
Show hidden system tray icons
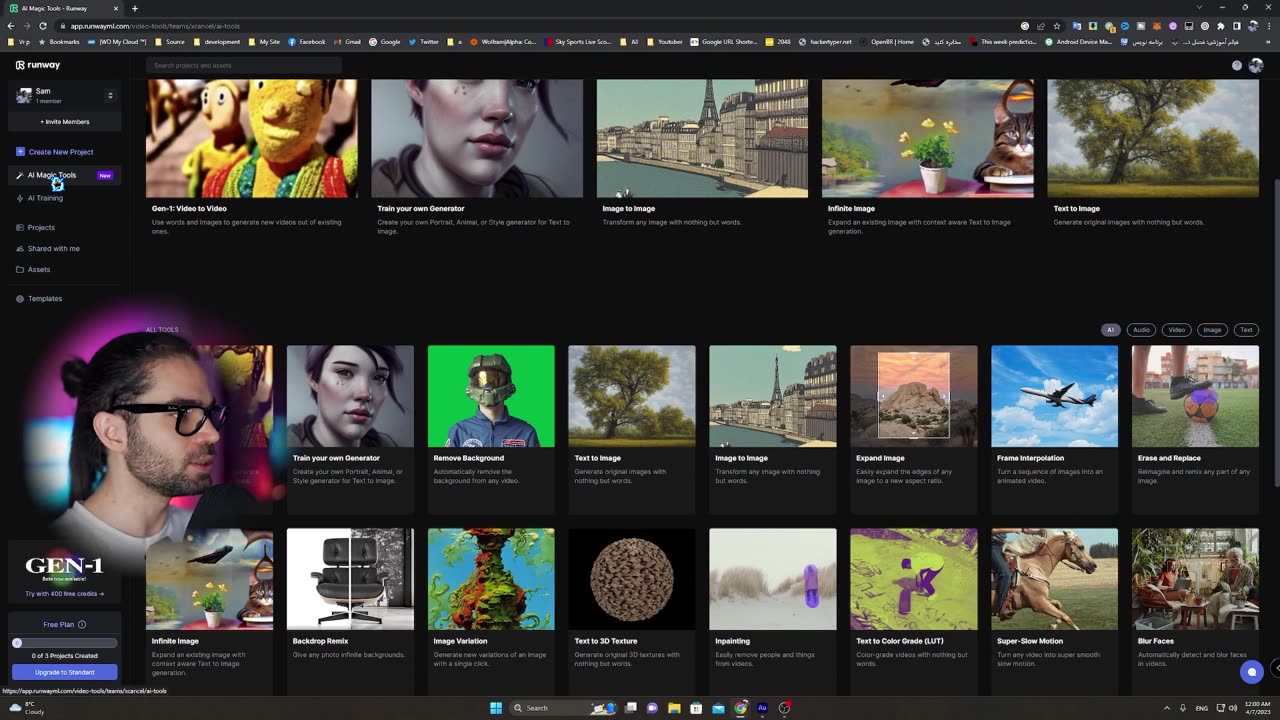coord(1167,708)
